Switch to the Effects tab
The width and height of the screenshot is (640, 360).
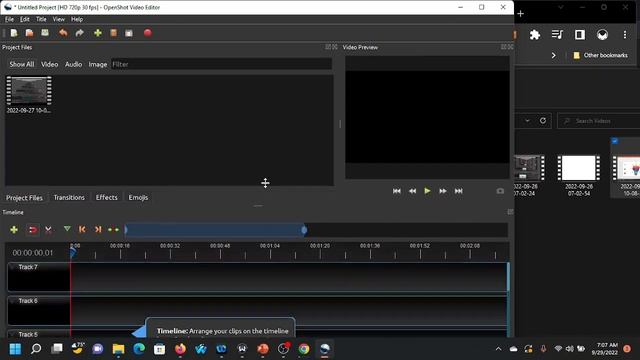pos(107,198)
